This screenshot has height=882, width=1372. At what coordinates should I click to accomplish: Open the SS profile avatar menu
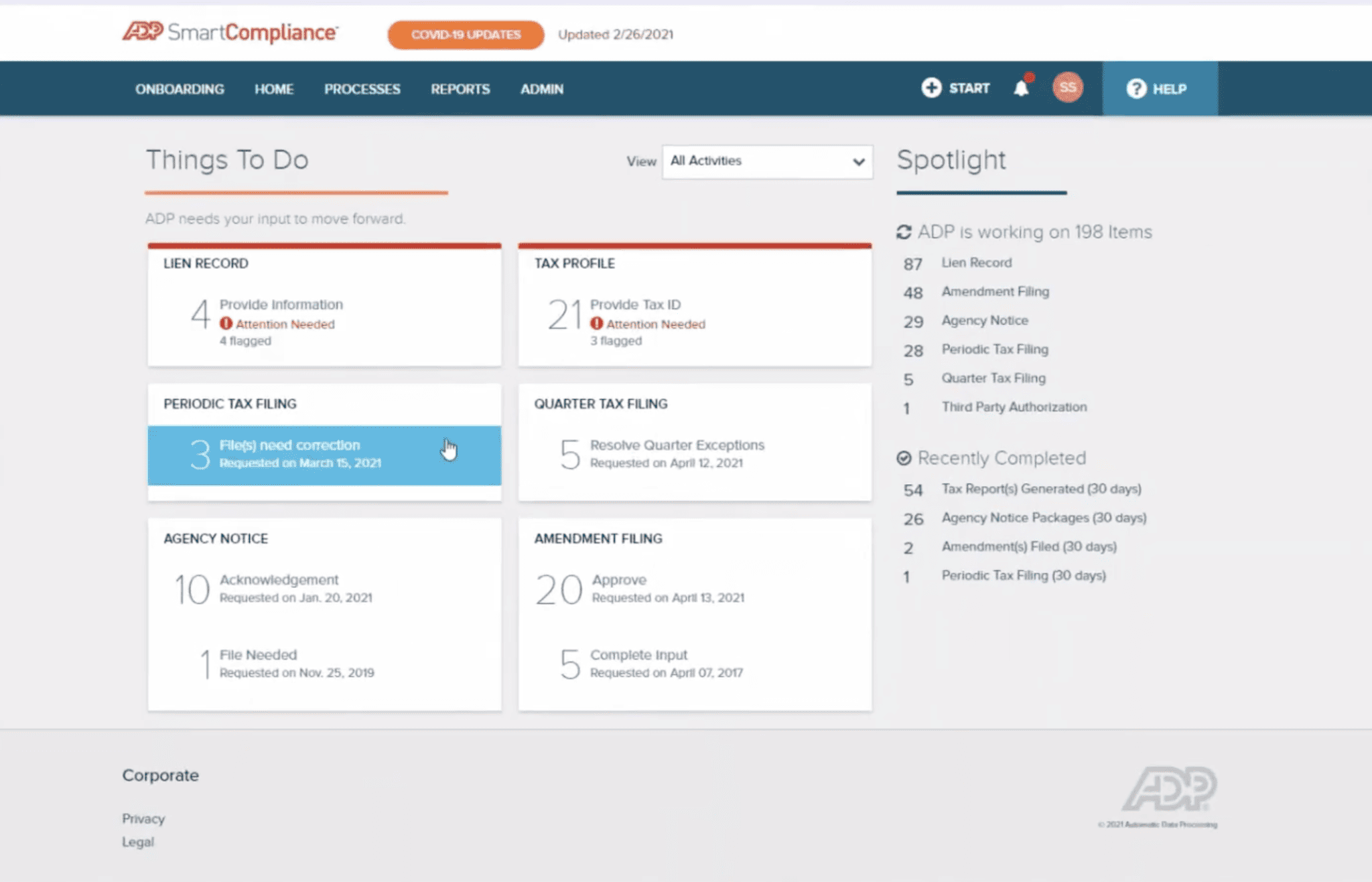tap(1068, 87)
